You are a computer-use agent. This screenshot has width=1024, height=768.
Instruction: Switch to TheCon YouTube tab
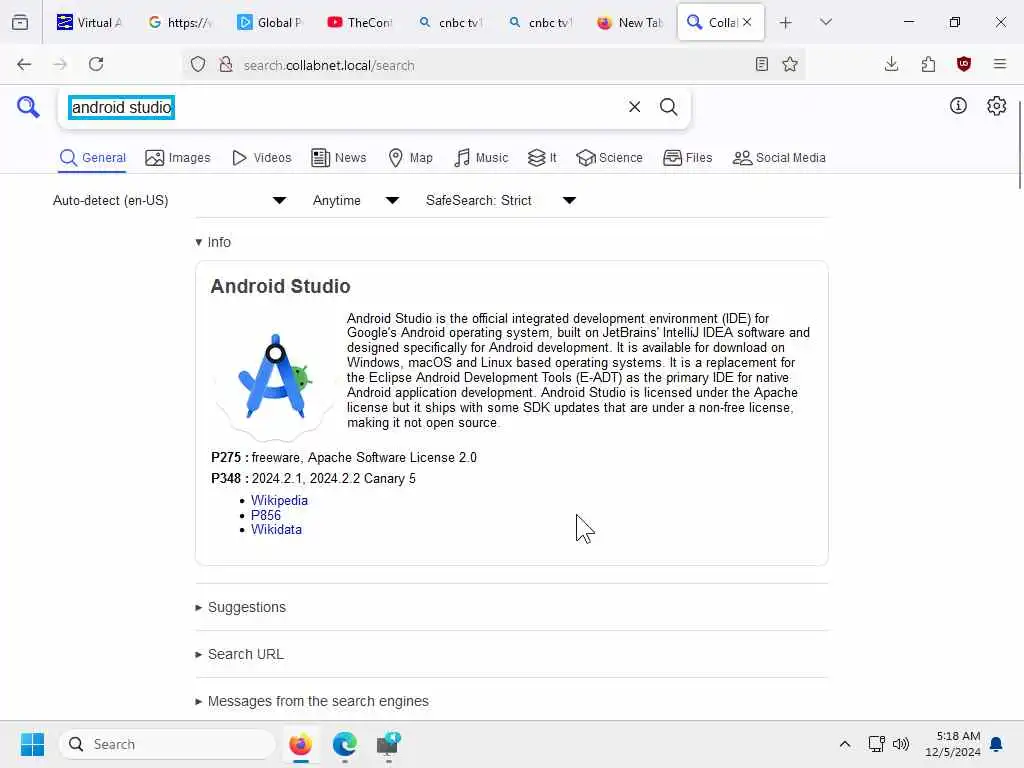pos(359,22)
